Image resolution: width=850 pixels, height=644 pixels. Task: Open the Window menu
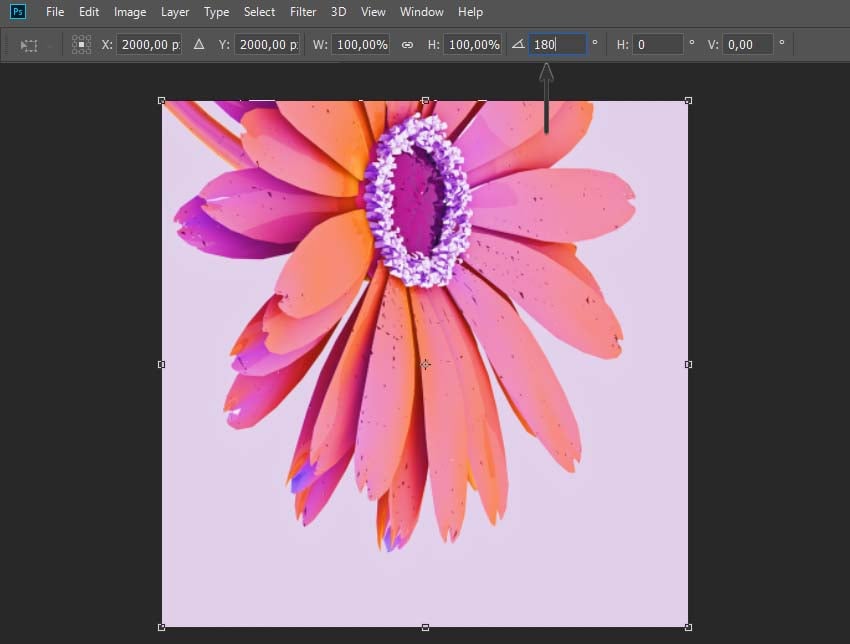421,12
